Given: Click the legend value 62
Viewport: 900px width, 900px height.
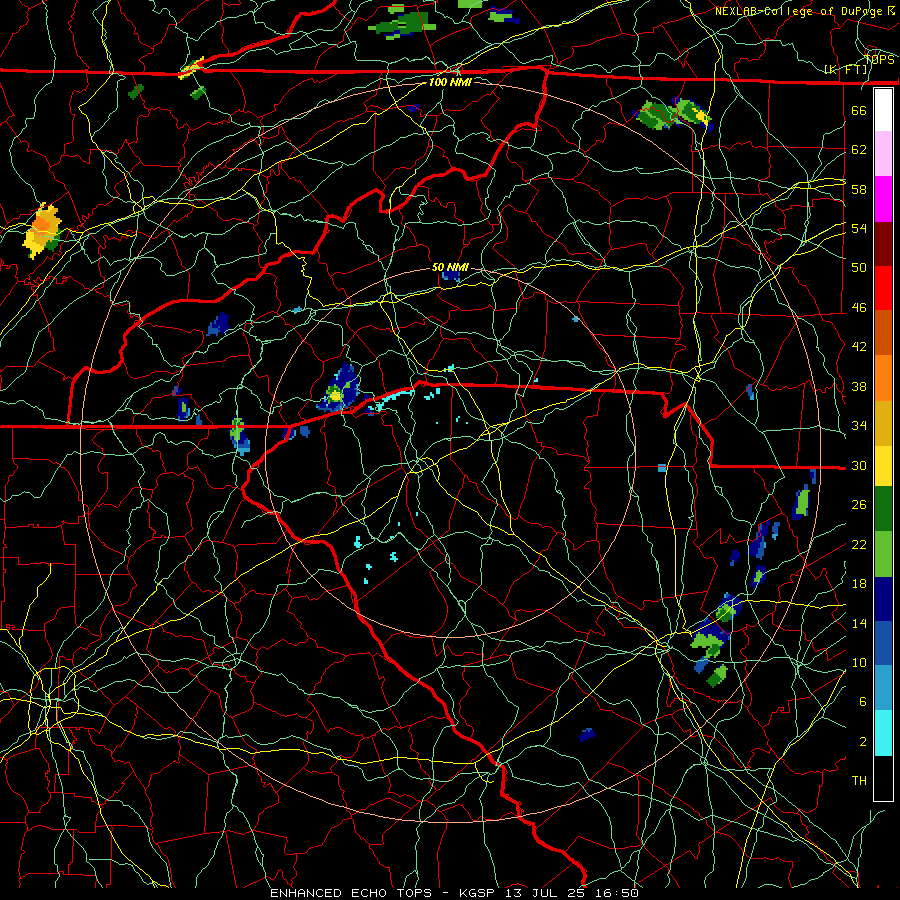Looking at the screenshot, I should tap(859, 150).
